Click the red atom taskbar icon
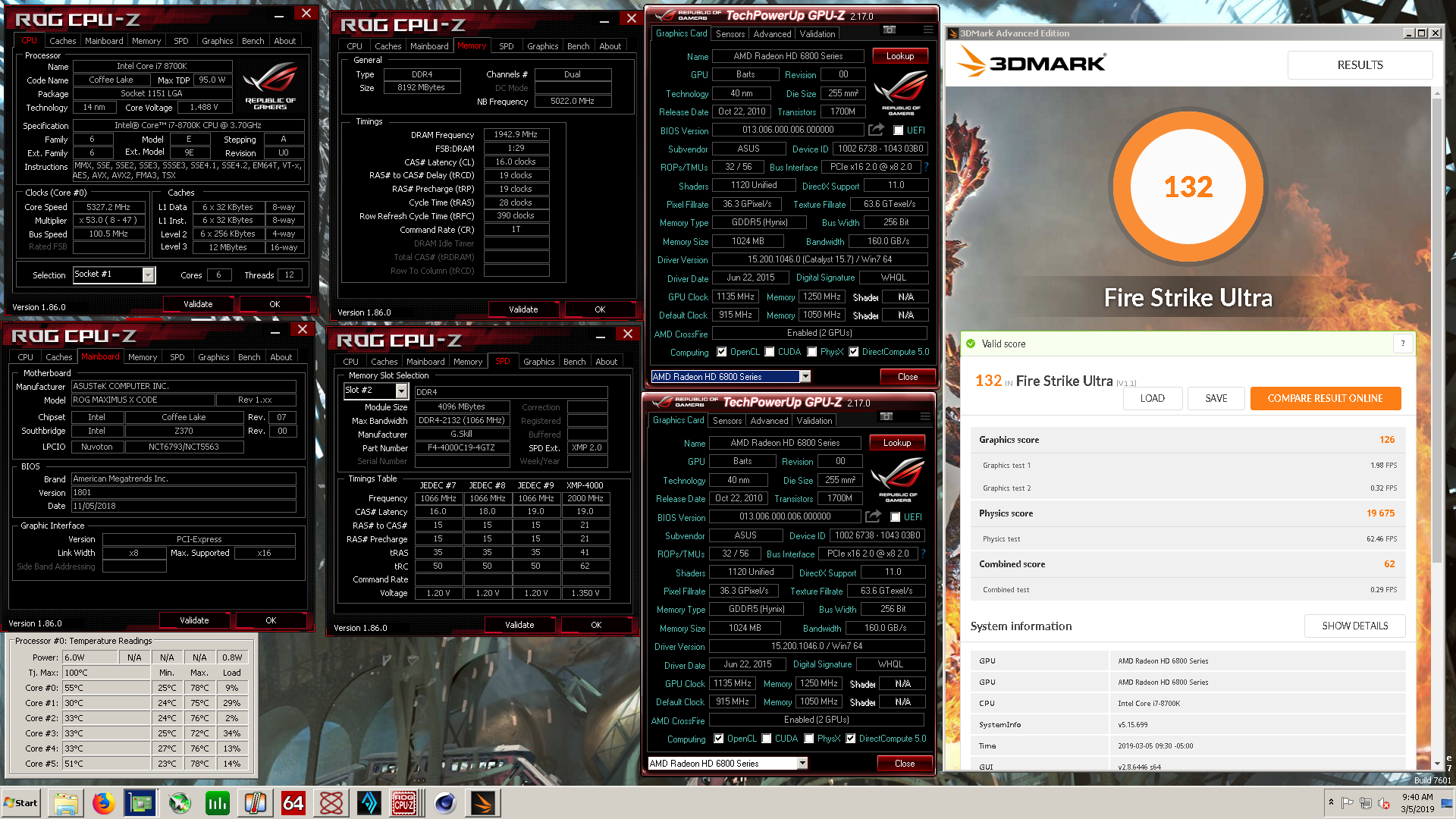 click(331, 803)
